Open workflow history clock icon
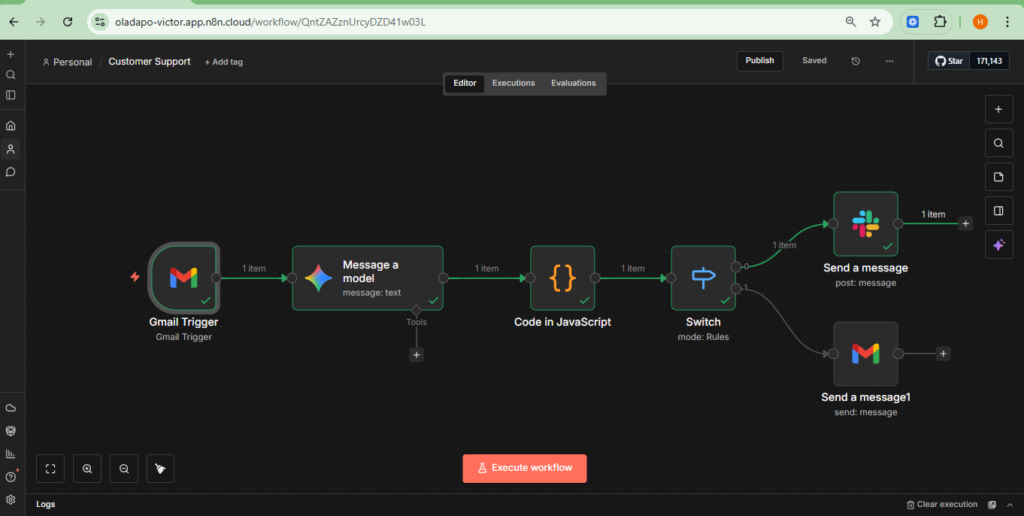 point(856,61)
